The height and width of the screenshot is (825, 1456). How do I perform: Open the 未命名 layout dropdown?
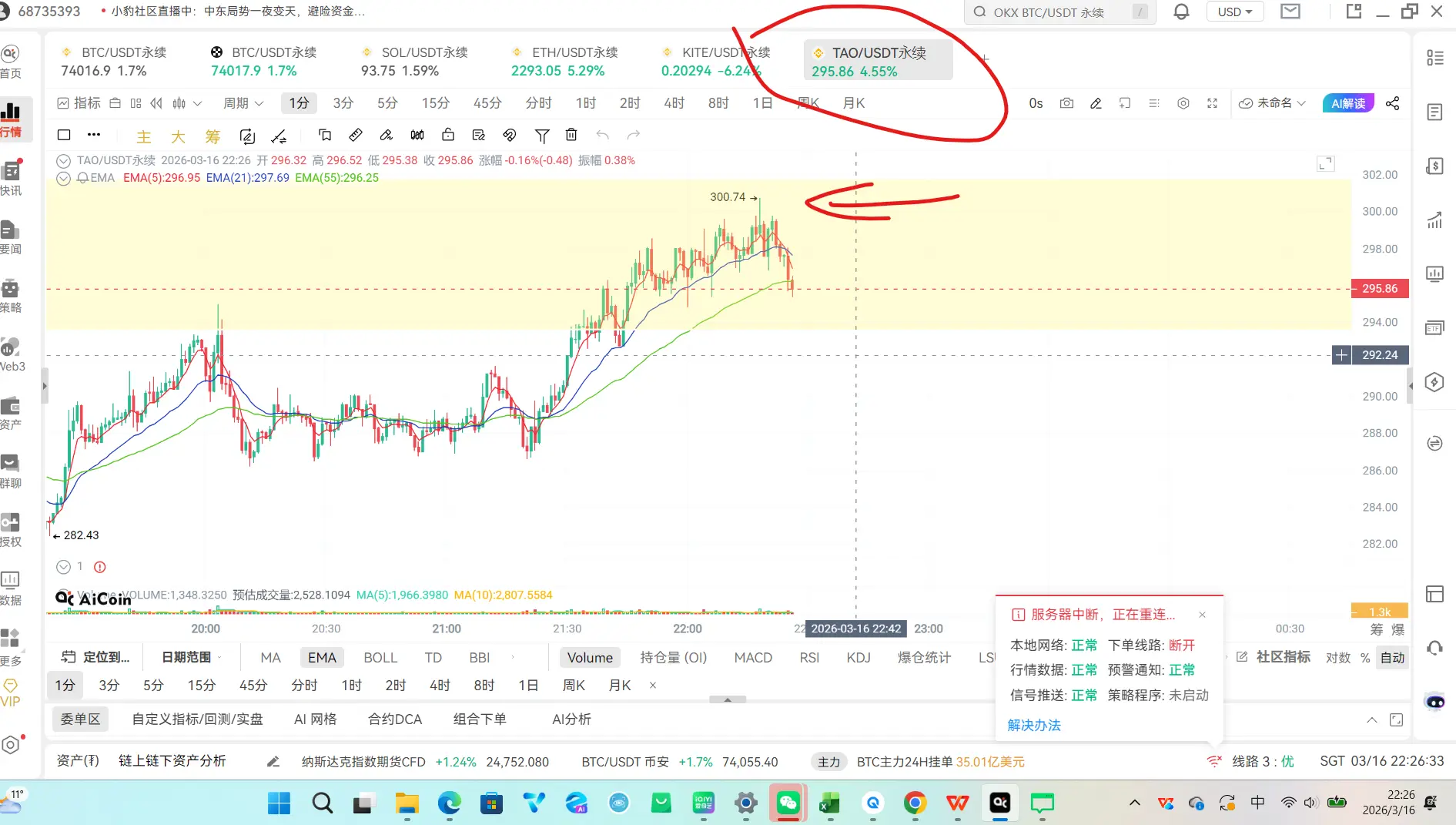point(1272,103)
